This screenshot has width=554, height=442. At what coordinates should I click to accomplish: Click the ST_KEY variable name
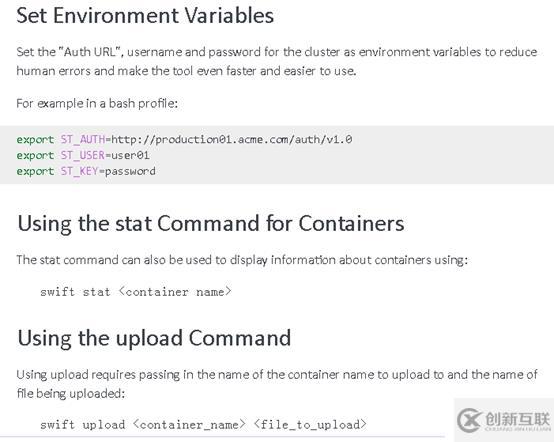[x=79, y=171]
